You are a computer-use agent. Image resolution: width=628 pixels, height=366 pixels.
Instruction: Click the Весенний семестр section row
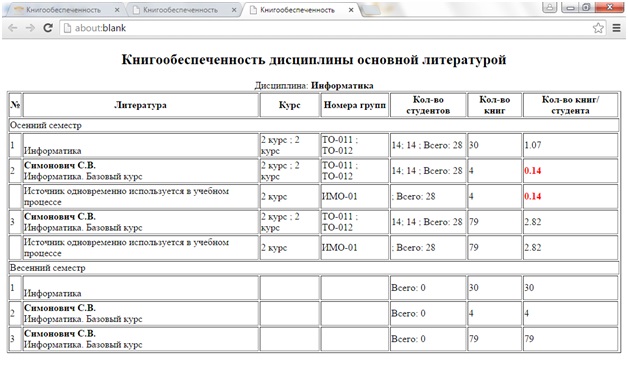click(314, 268)
